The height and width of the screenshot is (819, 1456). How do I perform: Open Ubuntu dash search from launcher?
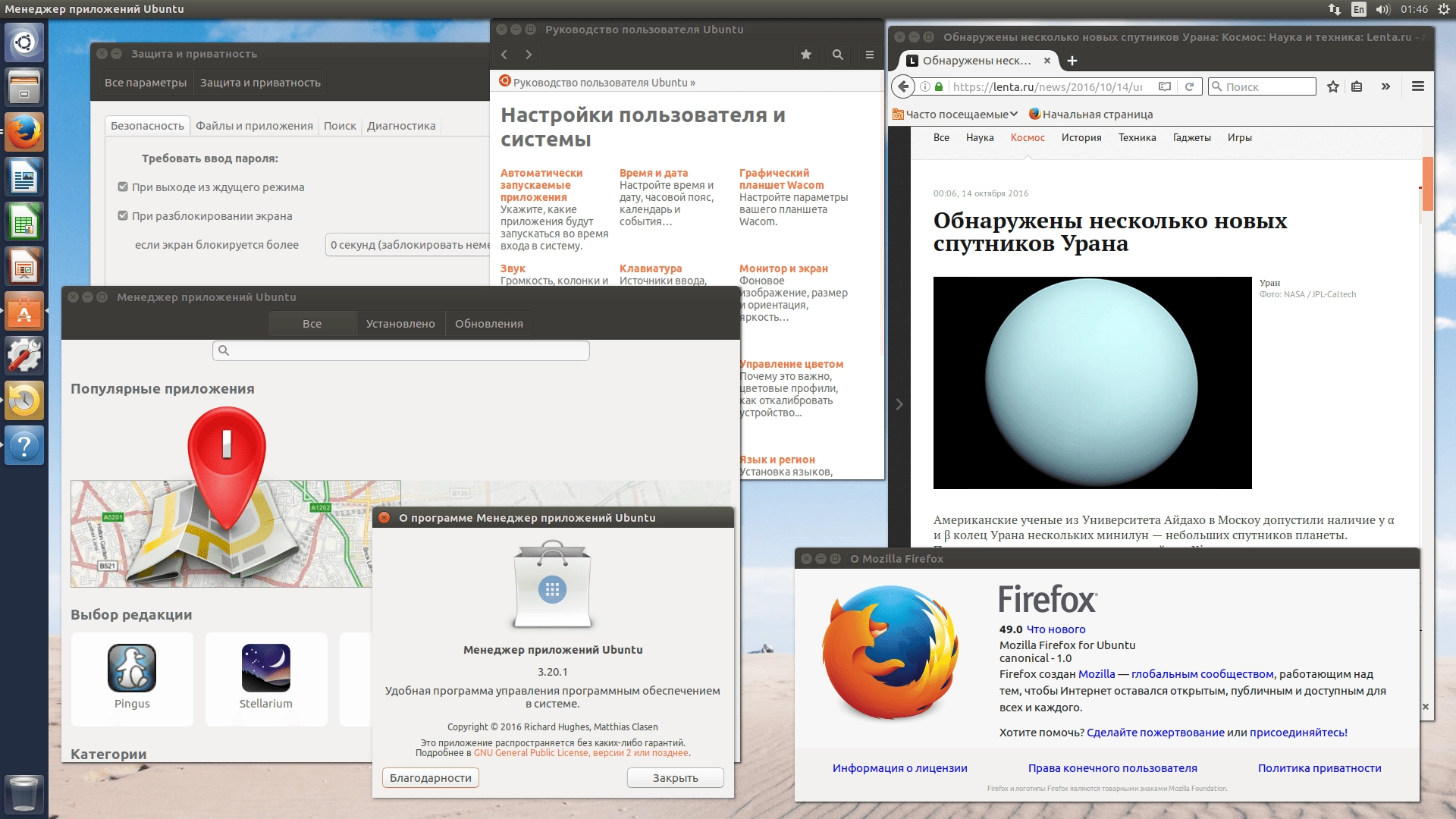click(24, 42)
